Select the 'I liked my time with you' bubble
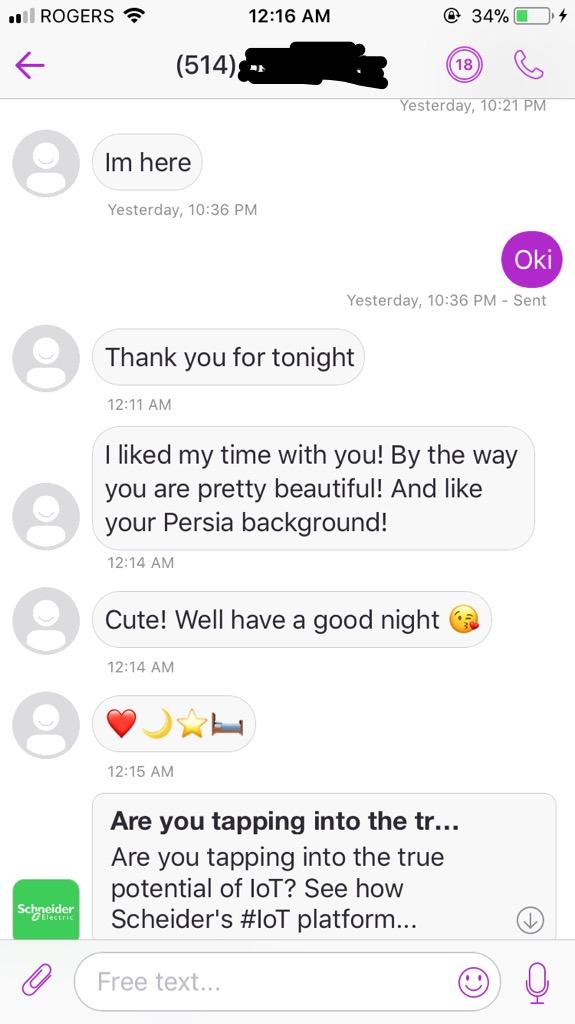 (x=313, y=488)
